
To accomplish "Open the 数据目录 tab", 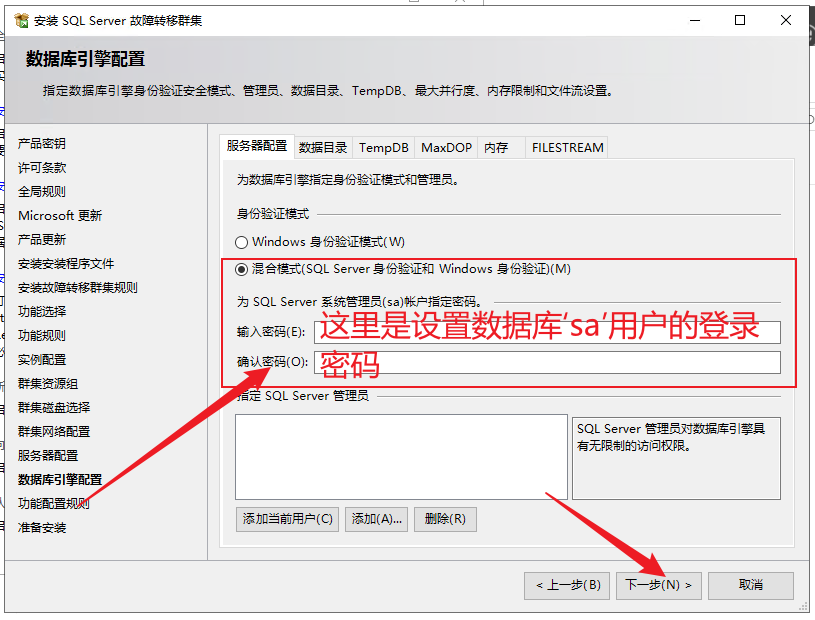I will point(323,148).
